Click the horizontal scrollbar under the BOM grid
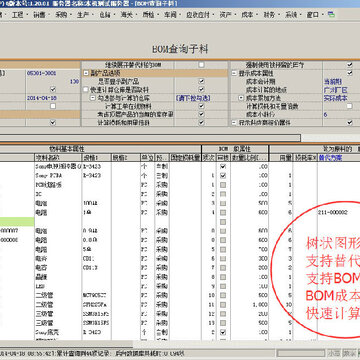 [66, 344]
